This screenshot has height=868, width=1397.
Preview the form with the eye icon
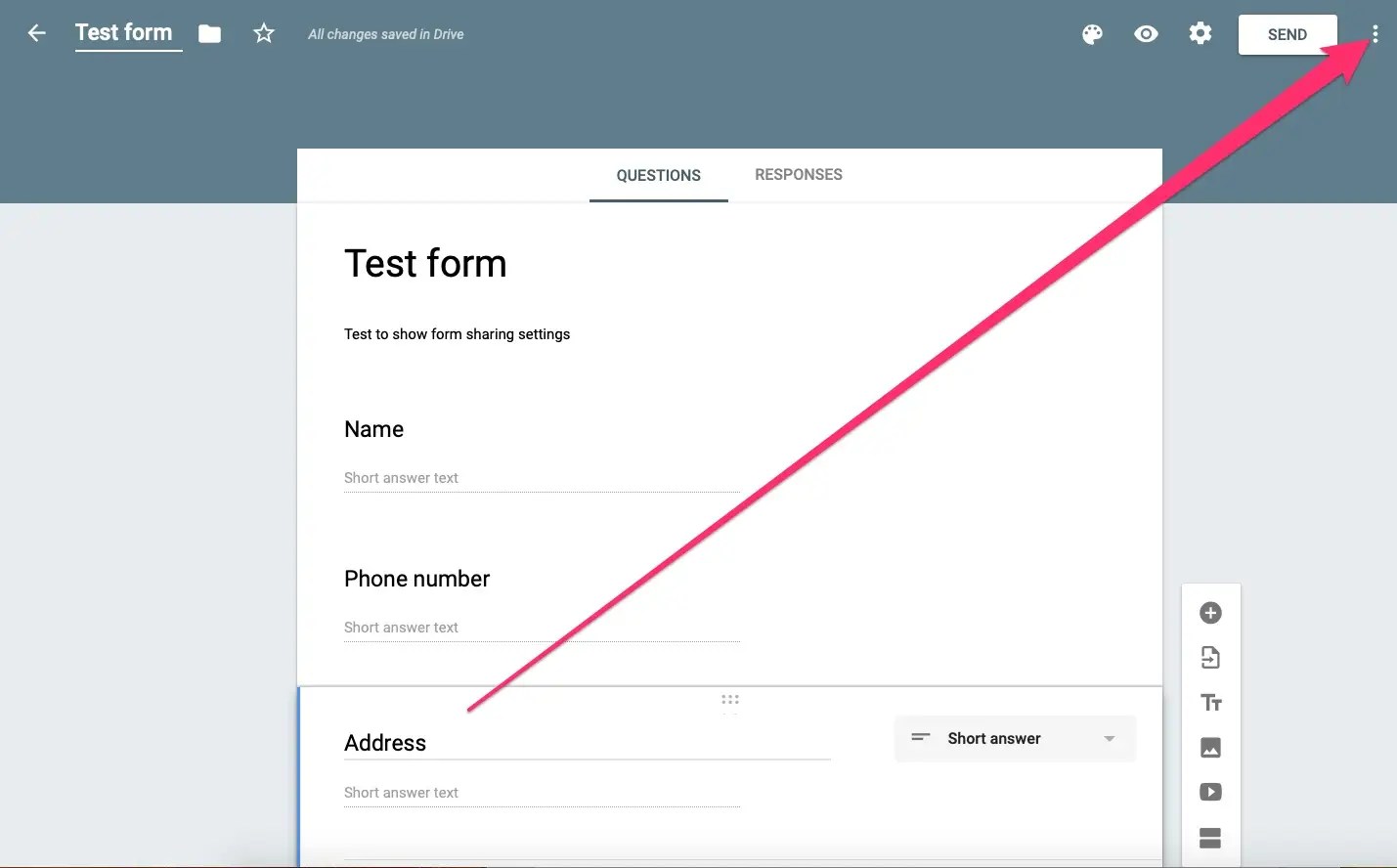coord(1146,34)
